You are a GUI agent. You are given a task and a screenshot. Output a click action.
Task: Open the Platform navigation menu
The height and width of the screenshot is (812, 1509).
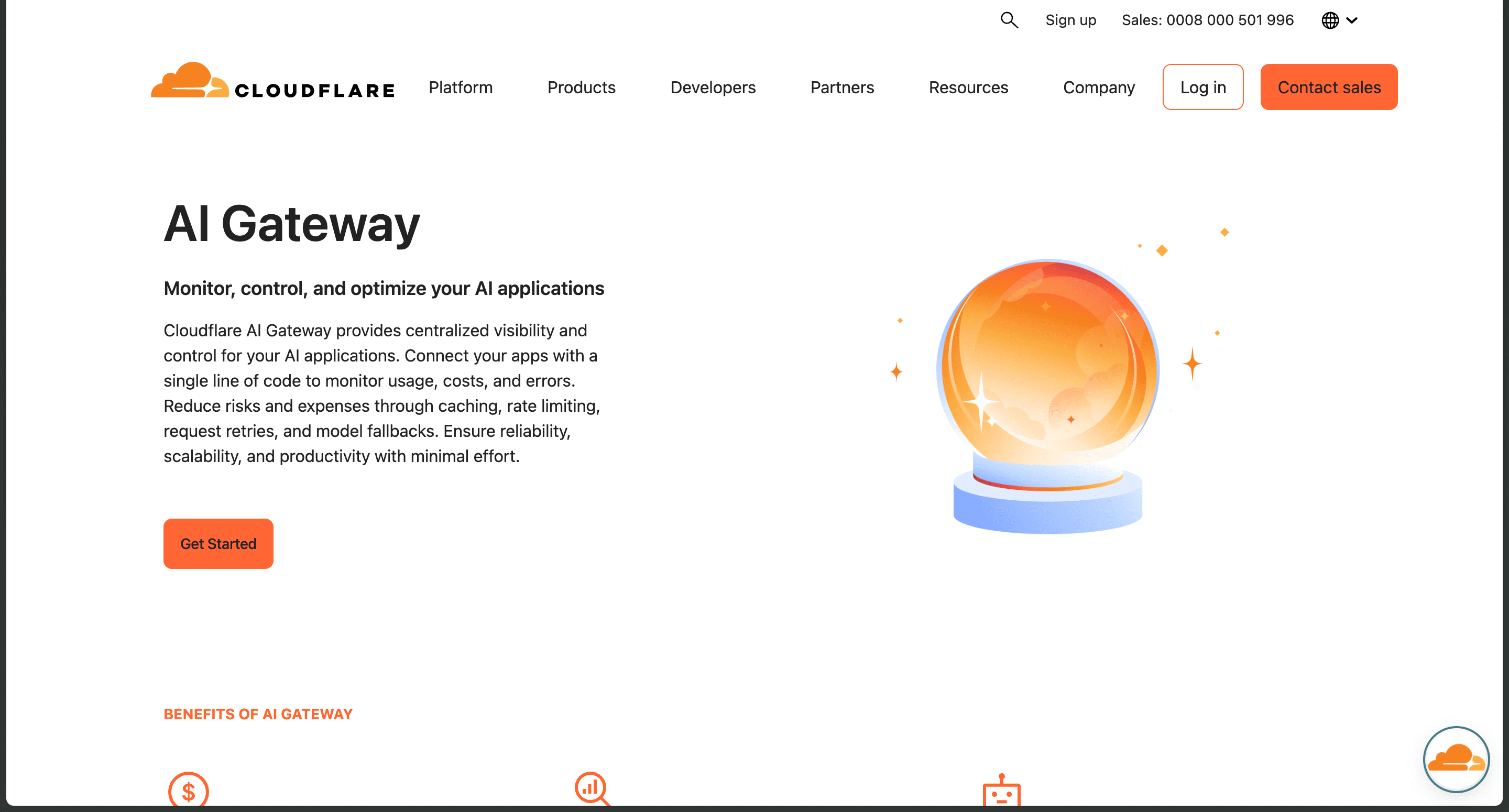(461, 87)
